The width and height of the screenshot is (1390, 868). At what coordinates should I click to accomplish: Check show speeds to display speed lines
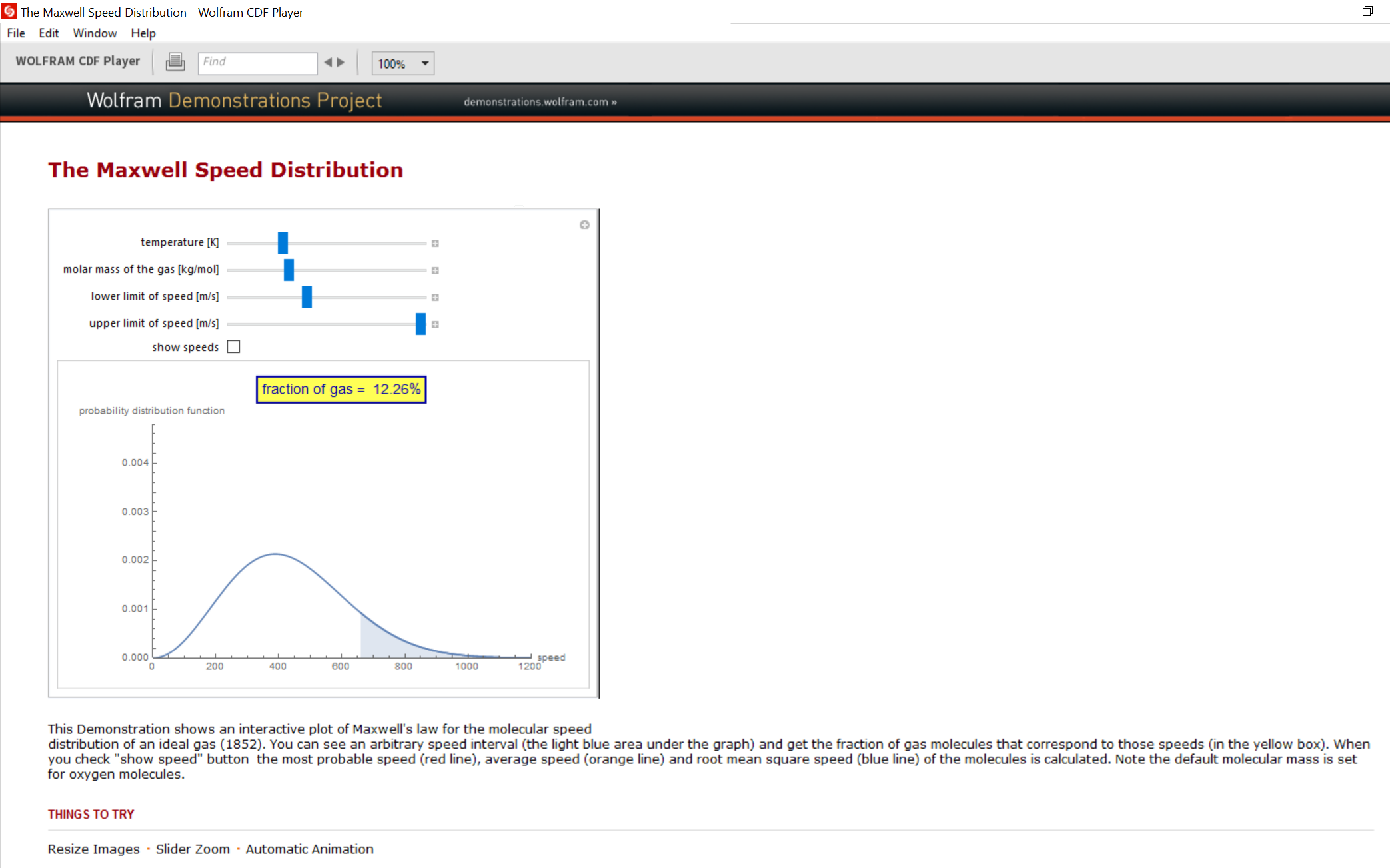click(233, 346)
